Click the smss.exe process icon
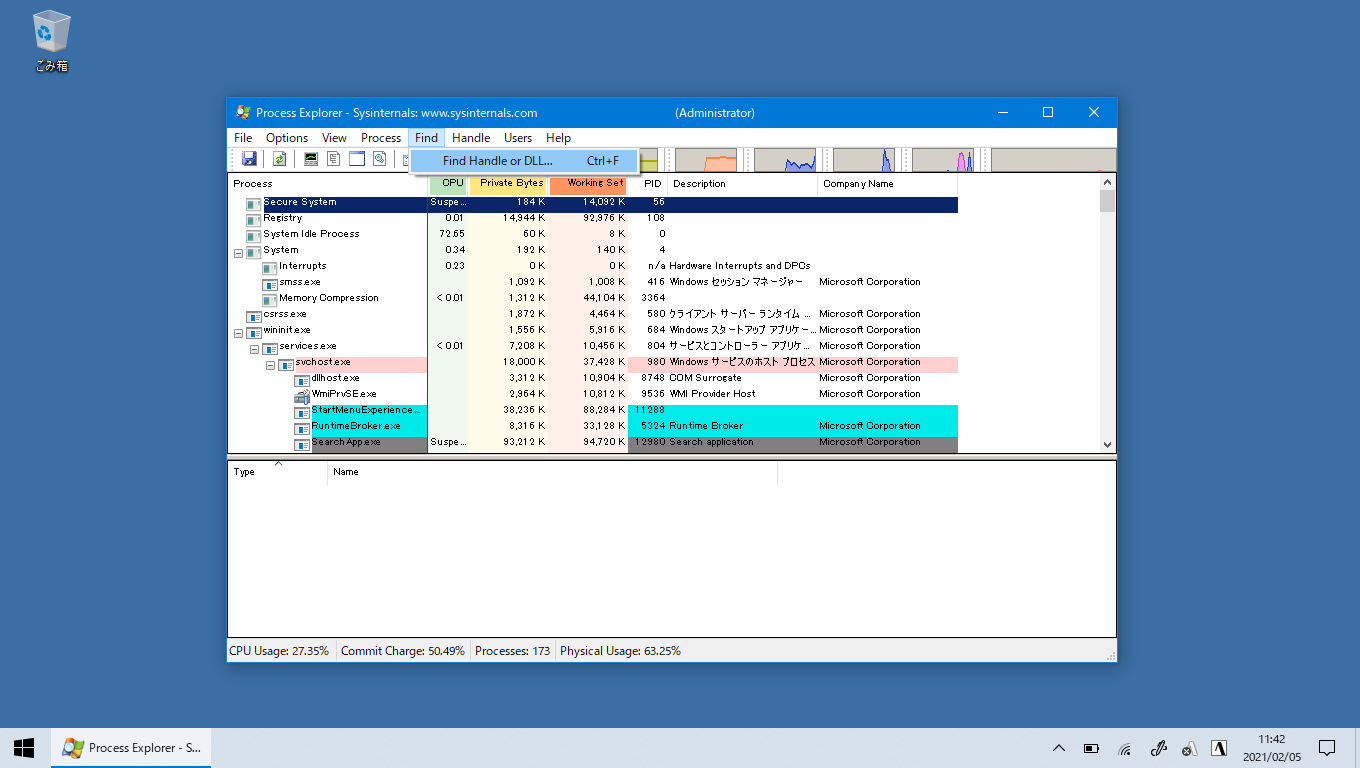This screenshot has width=1360, height=768. click(270, 283)
